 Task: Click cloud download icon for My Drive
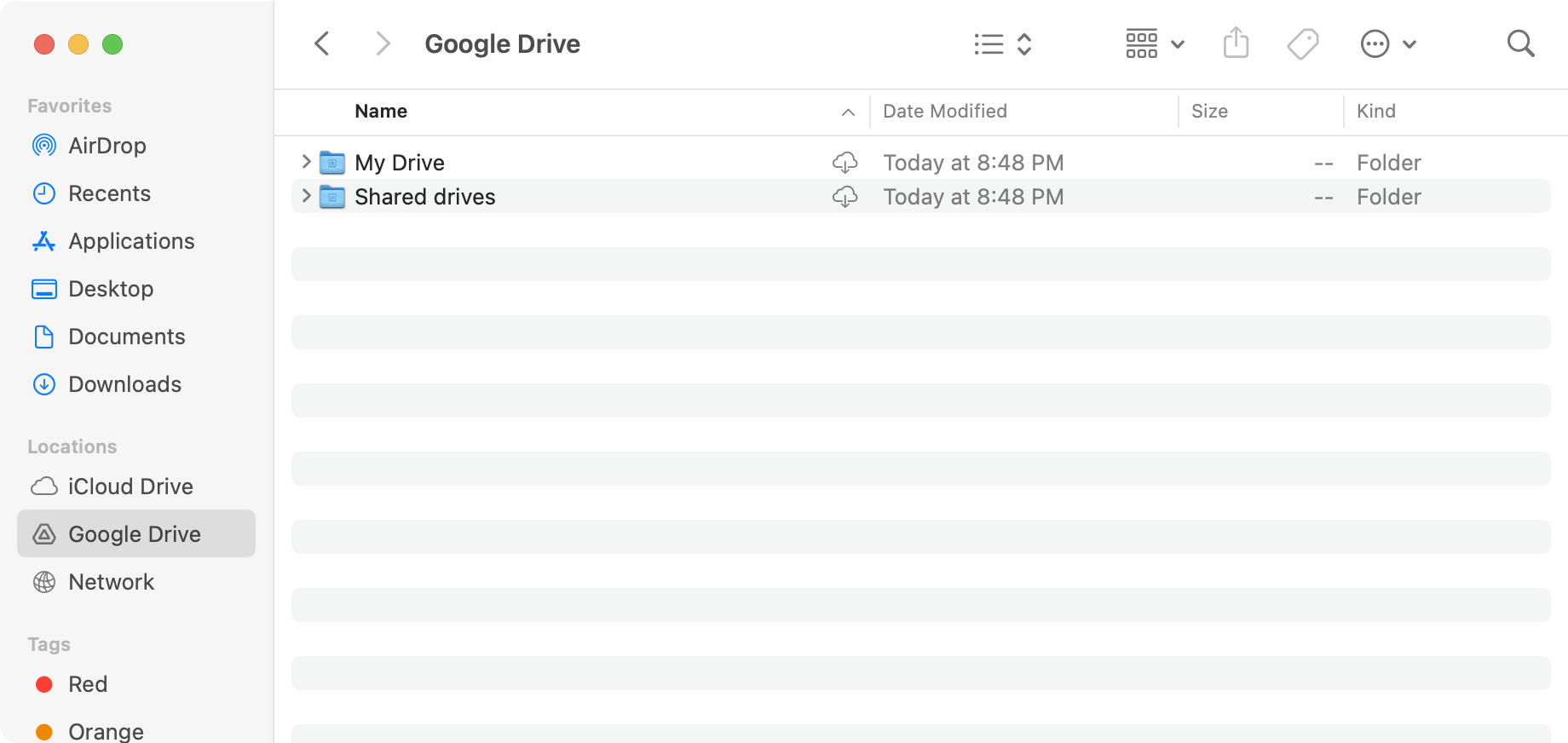pyautogui.click(x=845, y=162)
